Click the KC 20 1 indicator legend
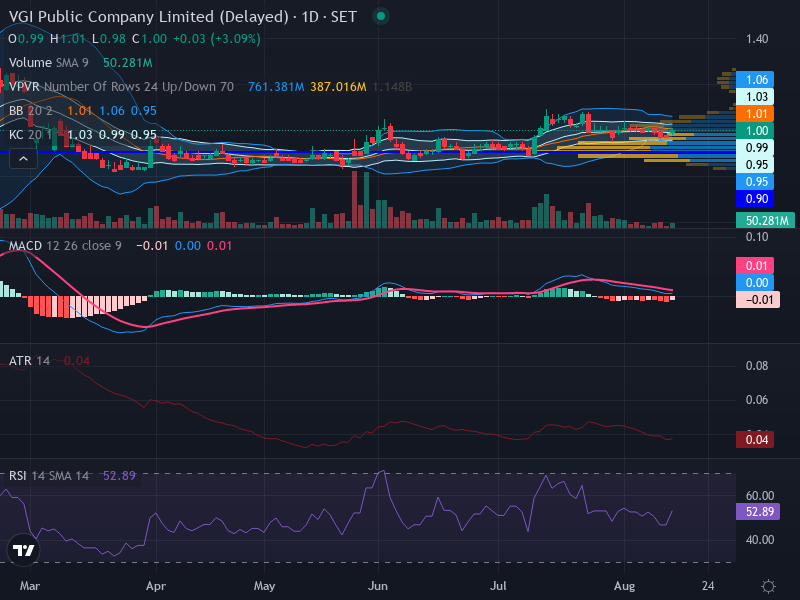The height and width of the screenshot is (600, 800). pyautogui.click(x=31, y=135)
